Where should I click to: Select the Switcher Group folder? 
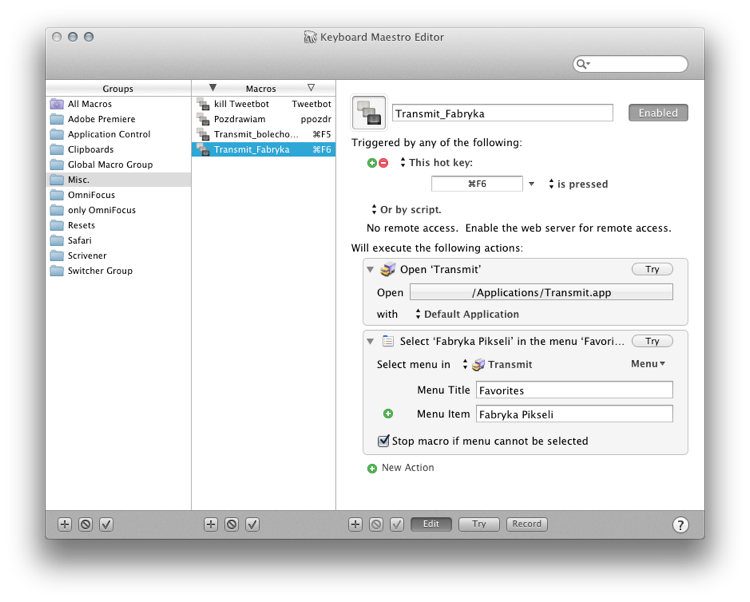[x=119, y=271]
